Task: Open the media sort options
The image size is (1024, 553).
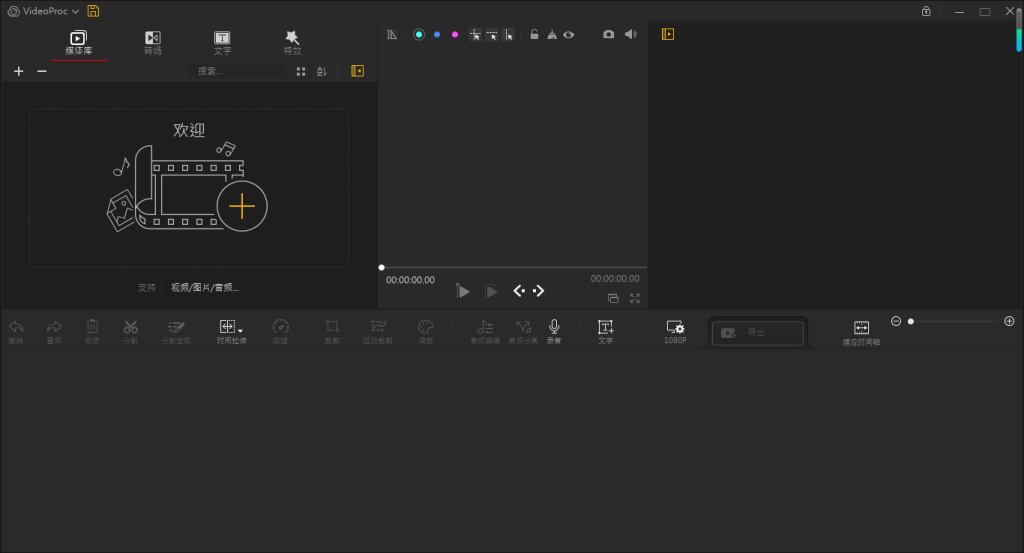Action: click(321, 71)
